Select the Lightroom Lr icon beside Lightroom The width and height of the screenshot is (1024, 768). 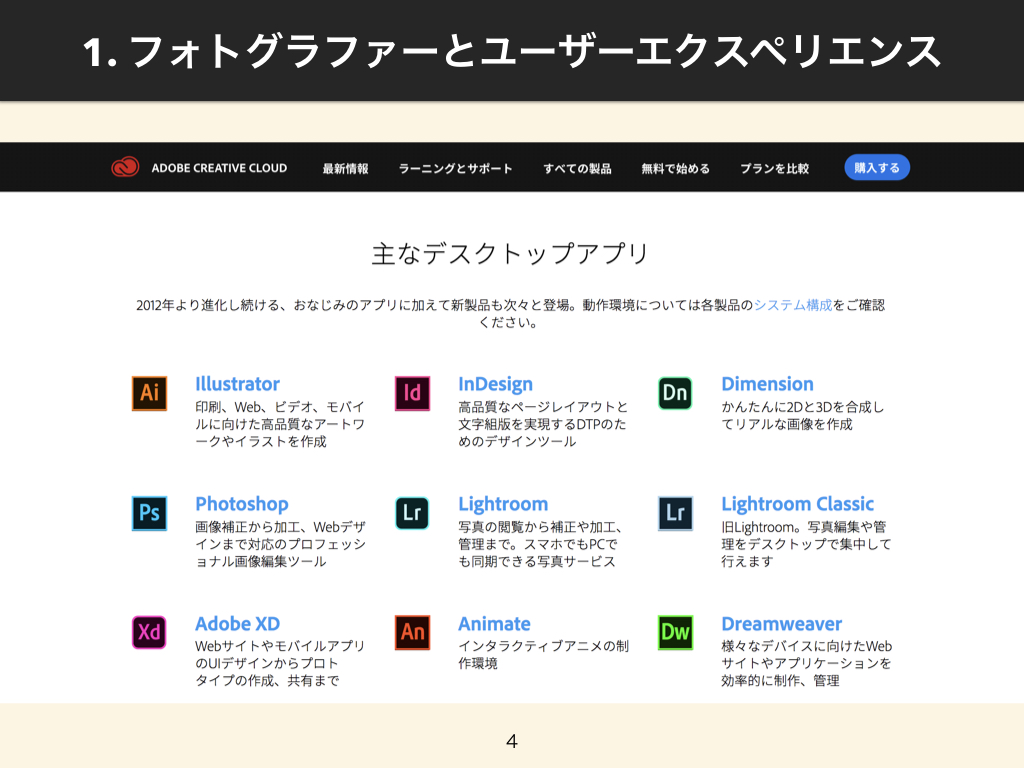pyautogui.click(x=413, y=513)
